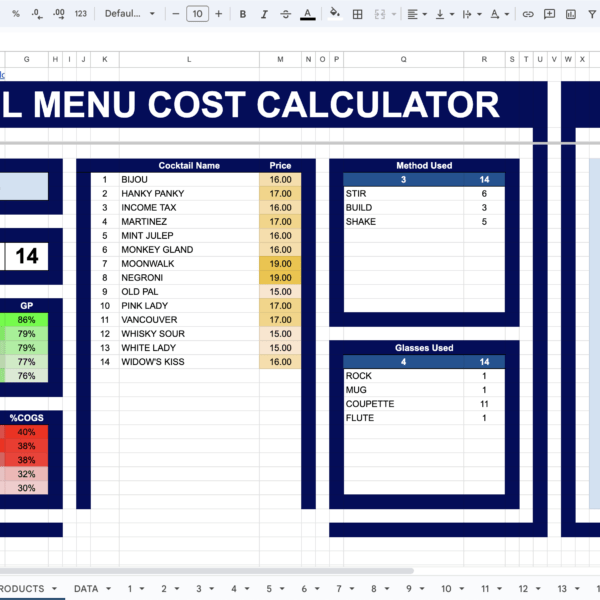Click the horizontal scrollbar
The image size is (600, 600).
click(207, 571)
